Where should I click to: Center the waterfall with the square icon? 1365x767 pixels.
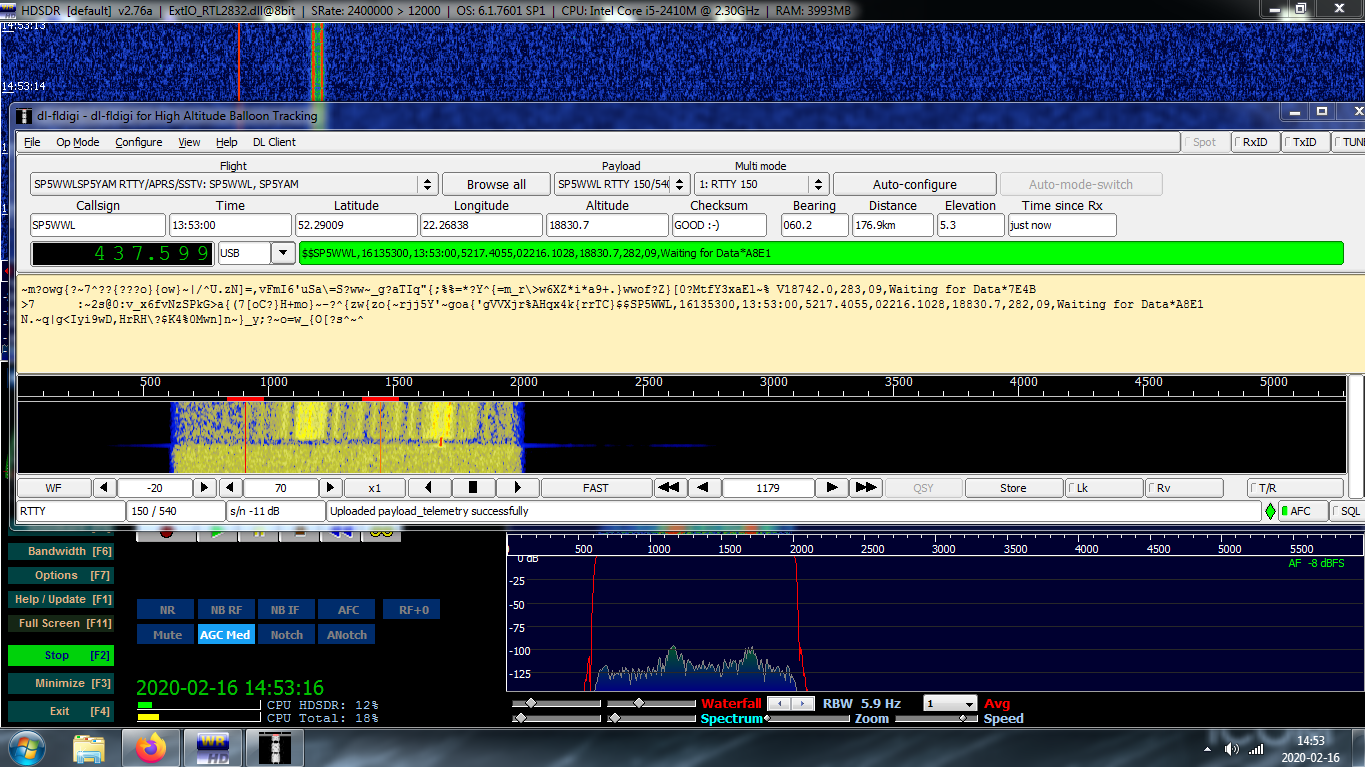coord(474,488)
